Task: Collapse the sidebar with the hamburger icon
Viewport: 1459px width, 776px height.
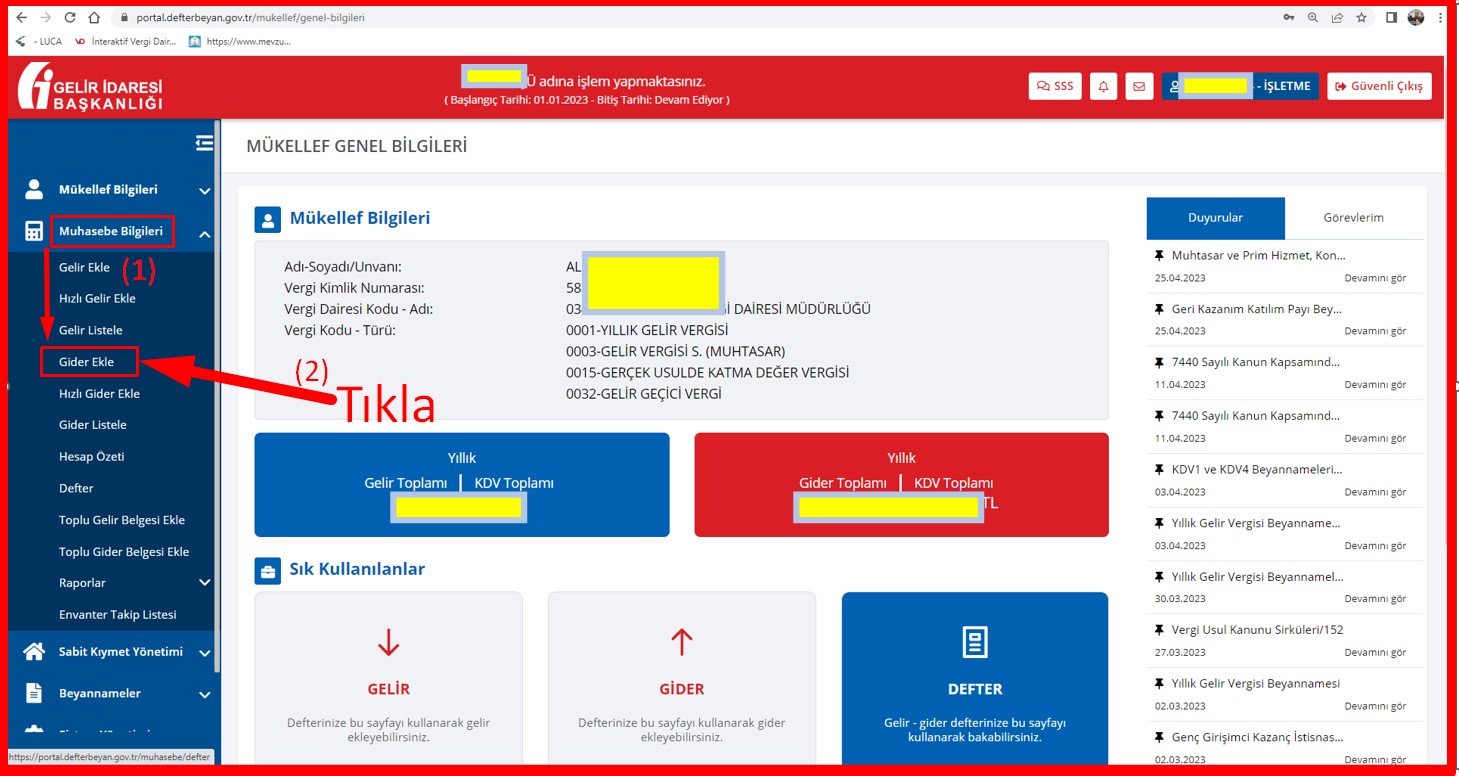Action: (x=204, y=143)
